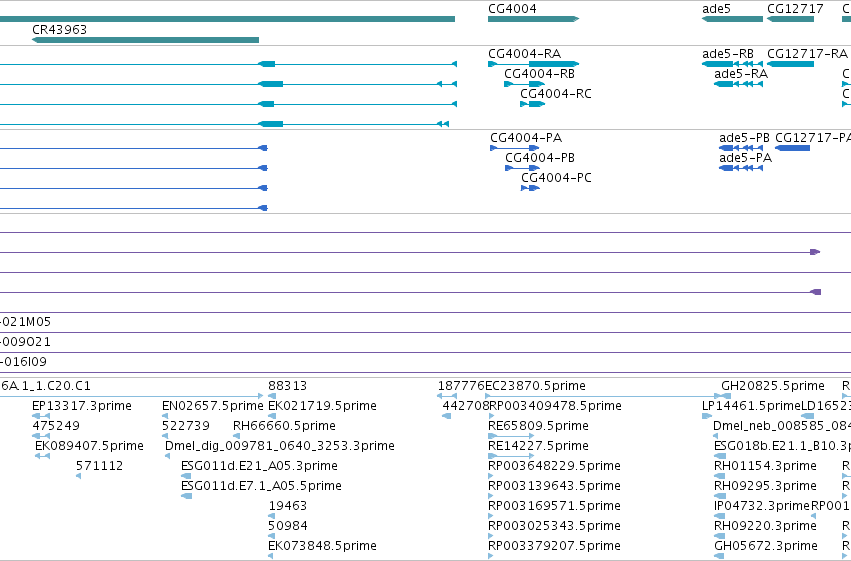
Task: Open transcript CG4004-RA
Action: (524, 54)
